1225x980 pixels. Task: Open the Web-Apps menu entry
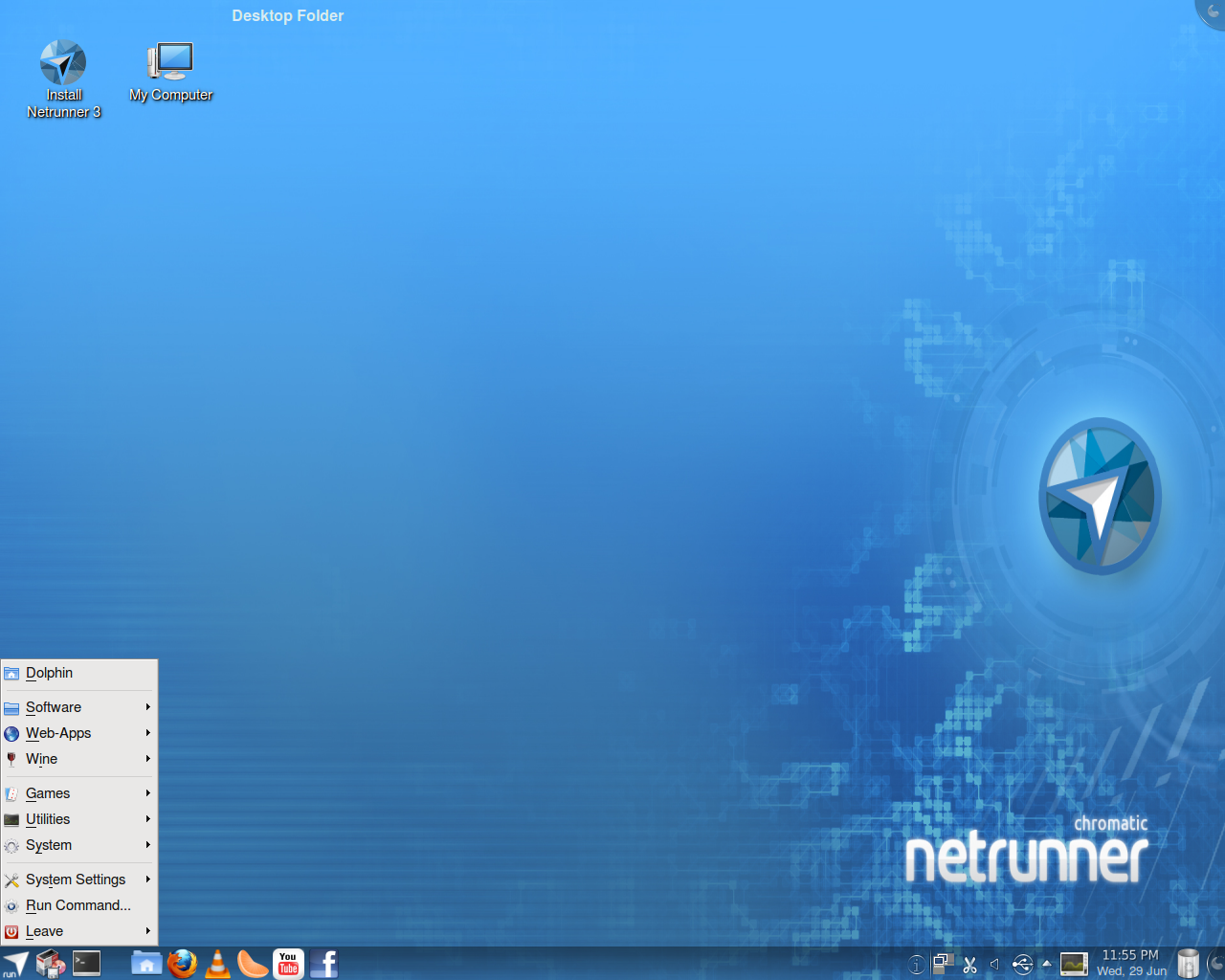(x=79, y=733)
